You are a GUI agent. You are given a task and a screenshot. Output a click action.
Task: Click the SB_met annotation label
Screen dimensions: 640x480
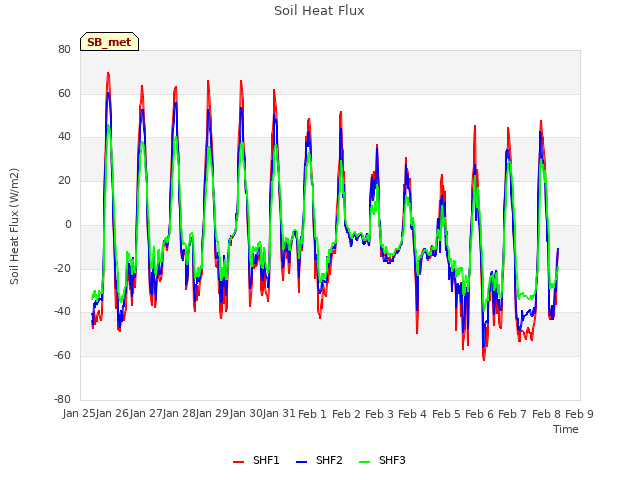[x=109, y=42]
